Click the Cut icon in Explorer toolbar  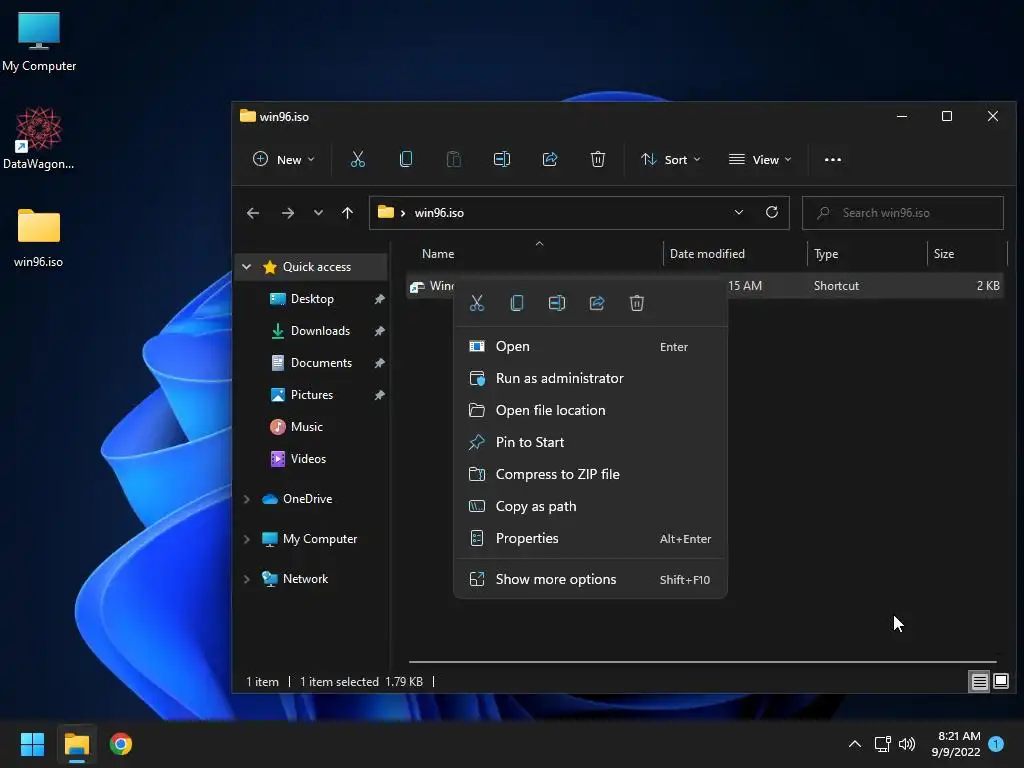(358, 159)
